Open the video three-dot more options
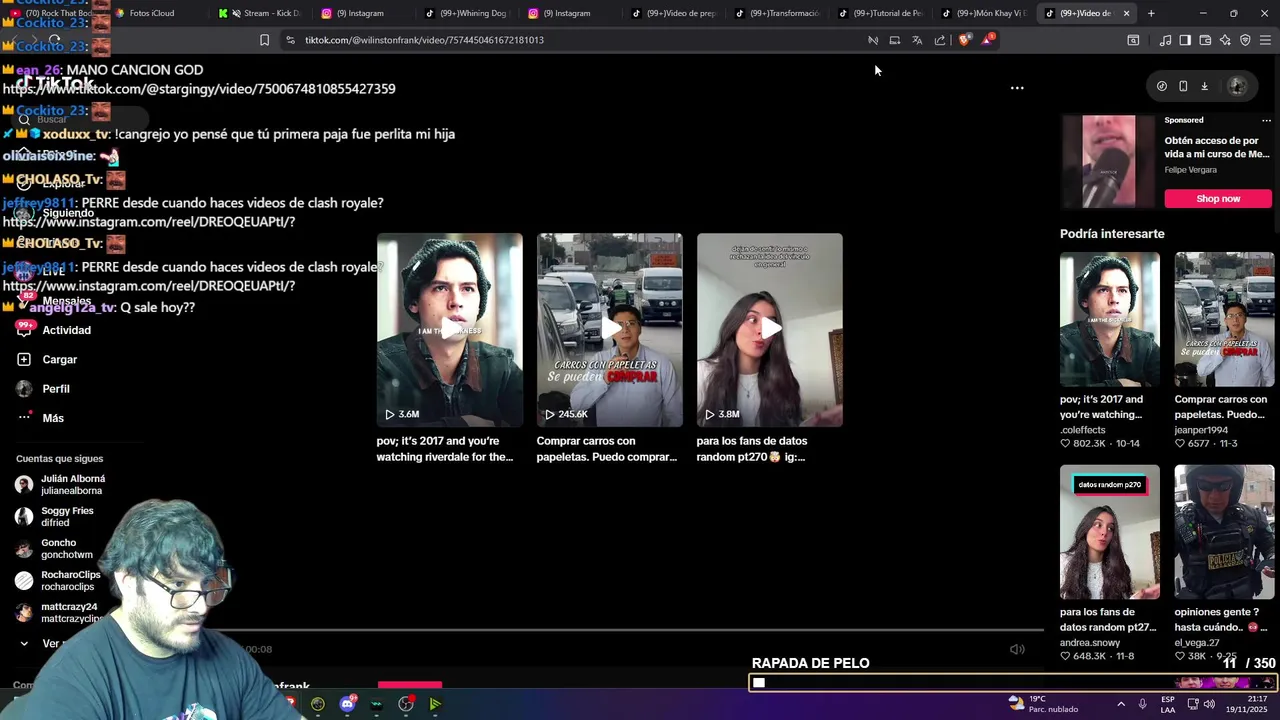This screenshot has height=720, width=1280. click(x=1017, y=88)
